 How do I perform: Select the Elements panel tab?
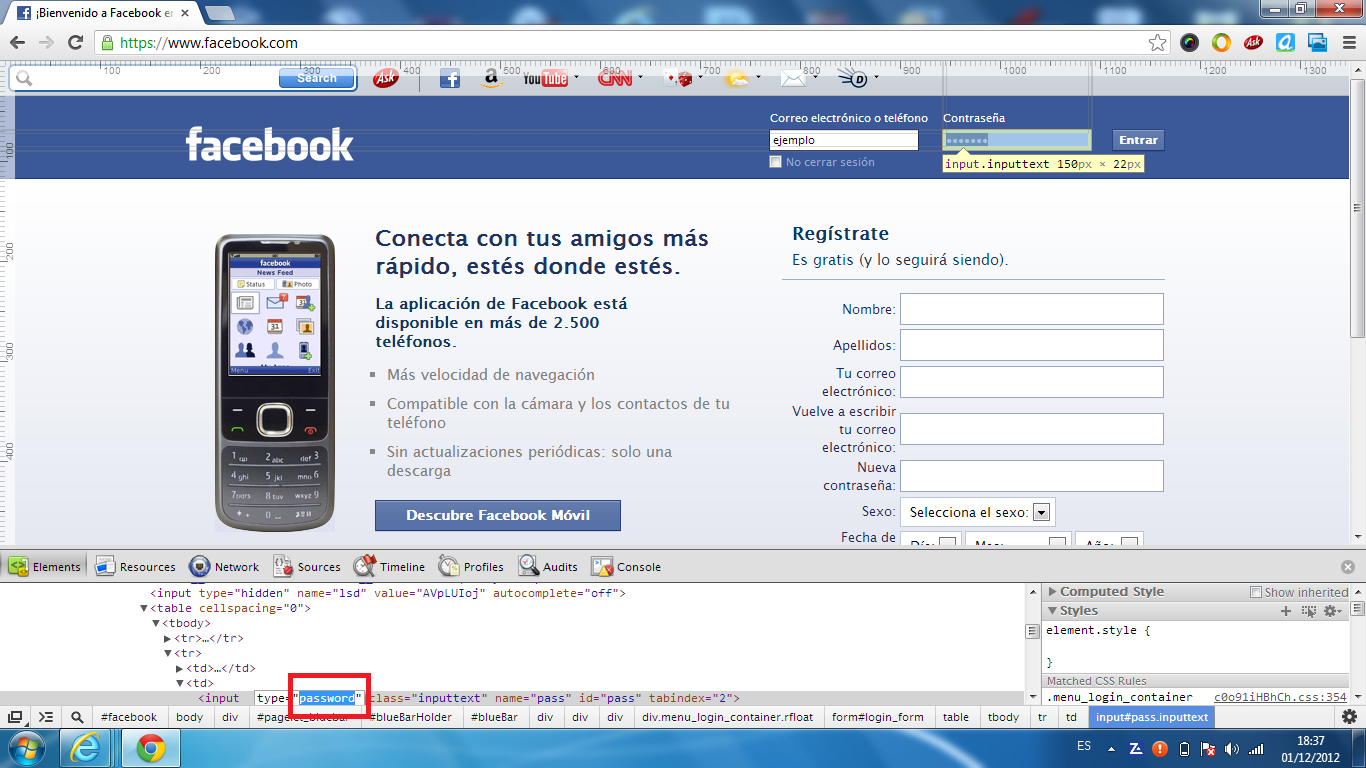point(44,566)
